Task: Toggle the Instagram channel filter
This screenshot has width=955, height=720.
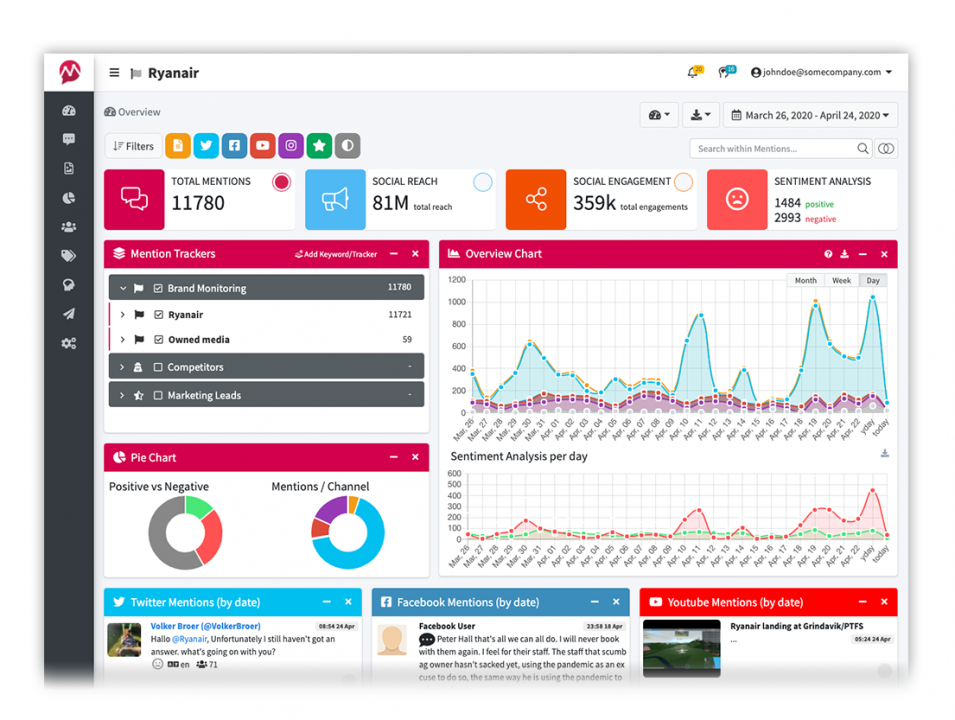Action: [x=291, y=146]
